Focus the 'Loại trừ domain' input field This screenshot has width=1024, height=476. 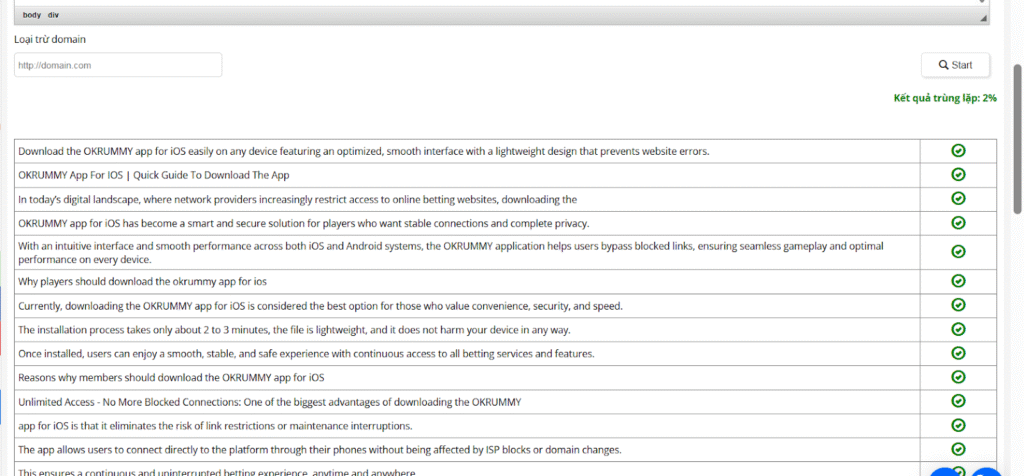(118, 65)
